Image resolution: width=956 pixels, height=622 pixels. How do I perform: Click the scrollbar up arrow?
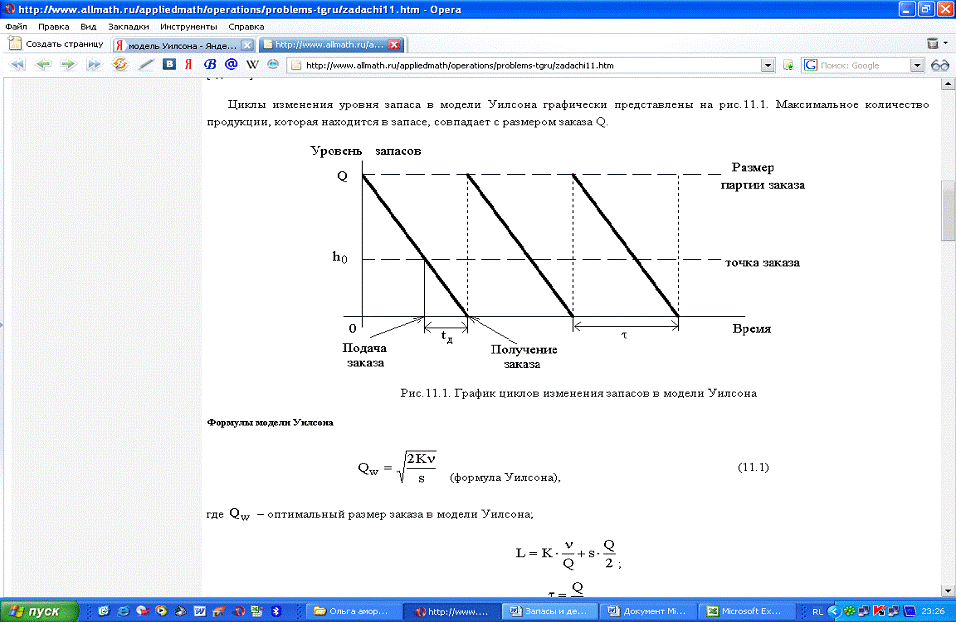pos(948,85)
